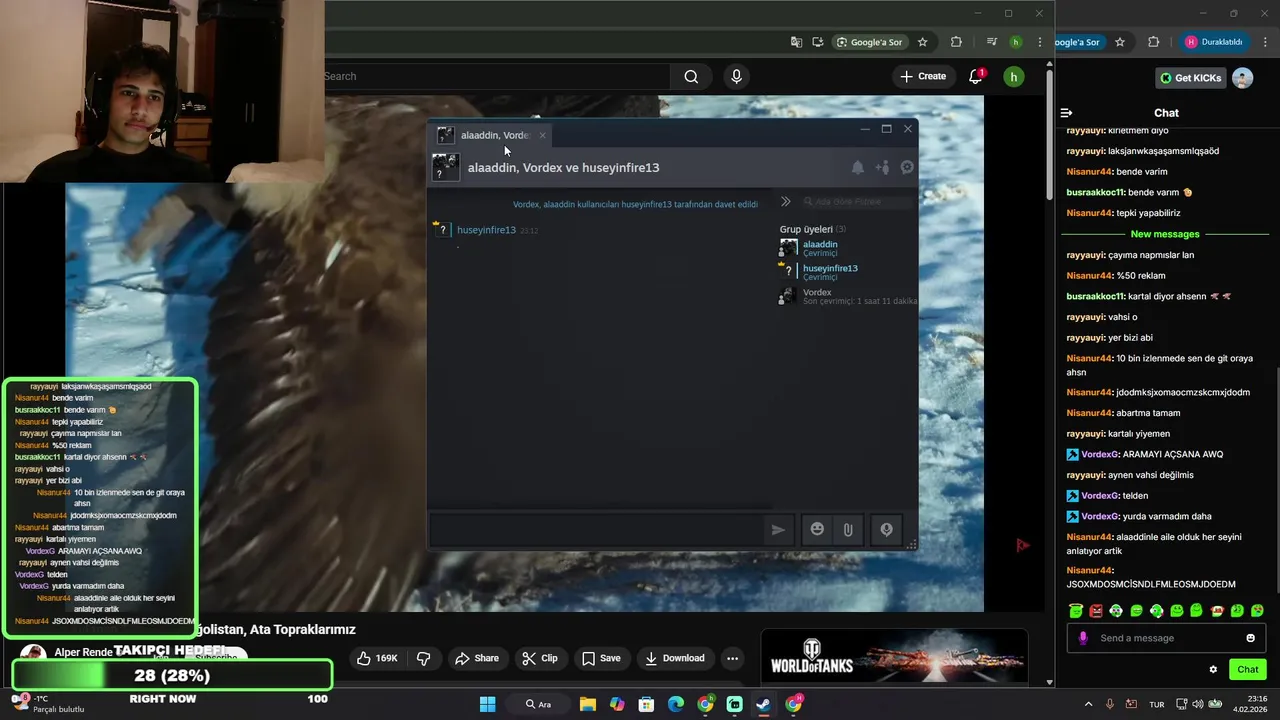1280x720 pixels.
Task: Click in the YouTube Search field
Action: [495, 76]
